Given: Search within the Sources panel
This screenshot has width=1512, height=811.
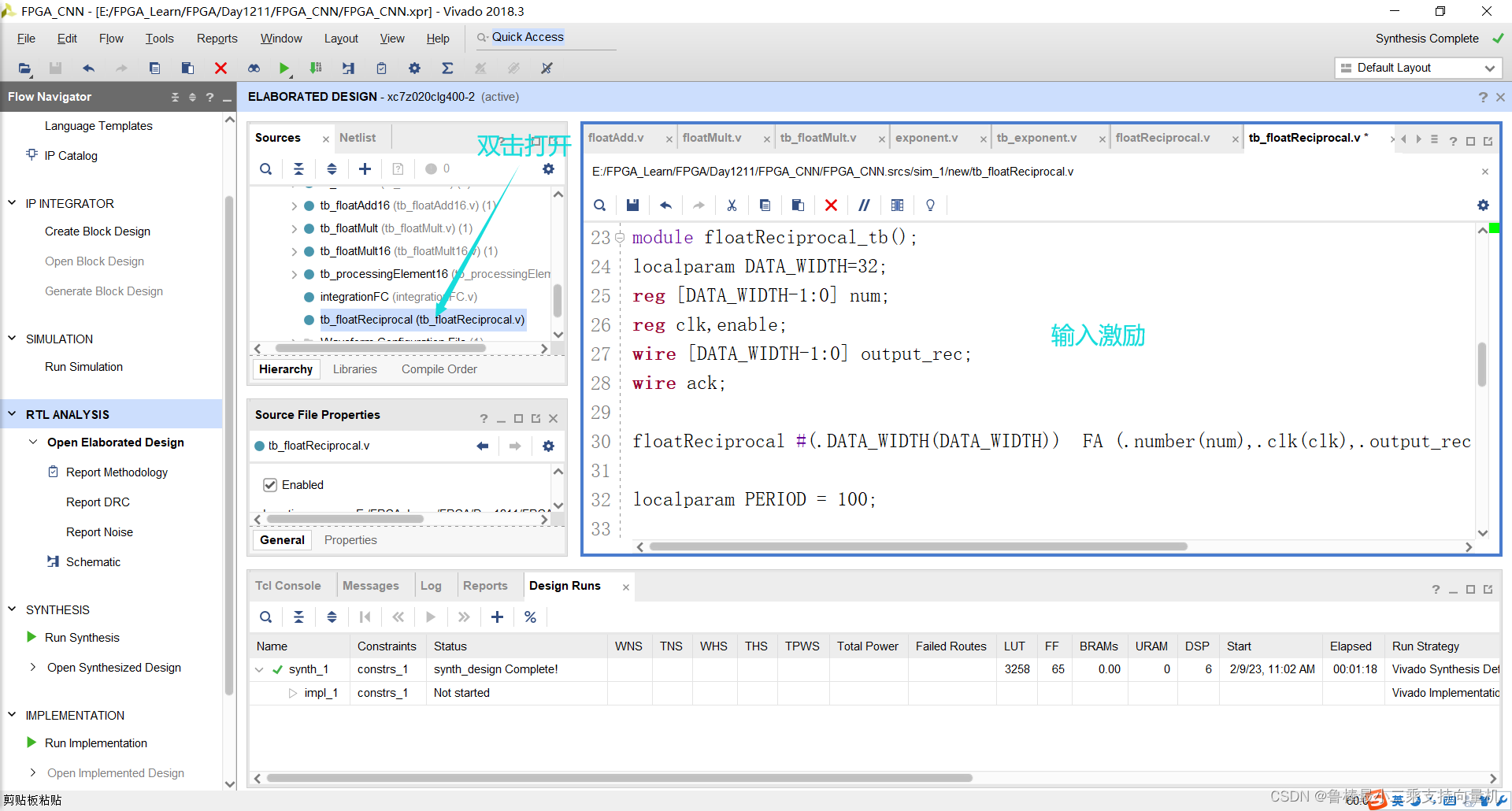Looking at the screenshot, I should click(266, 168).
